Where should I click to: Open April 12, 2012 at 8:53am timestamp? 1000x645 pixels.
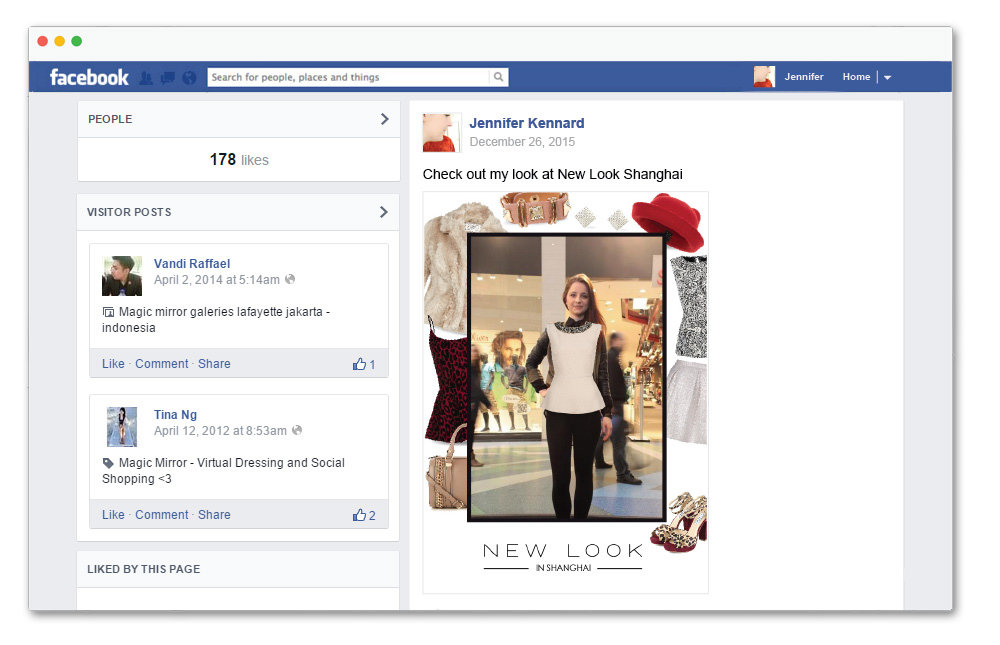[x=220, y=431]
